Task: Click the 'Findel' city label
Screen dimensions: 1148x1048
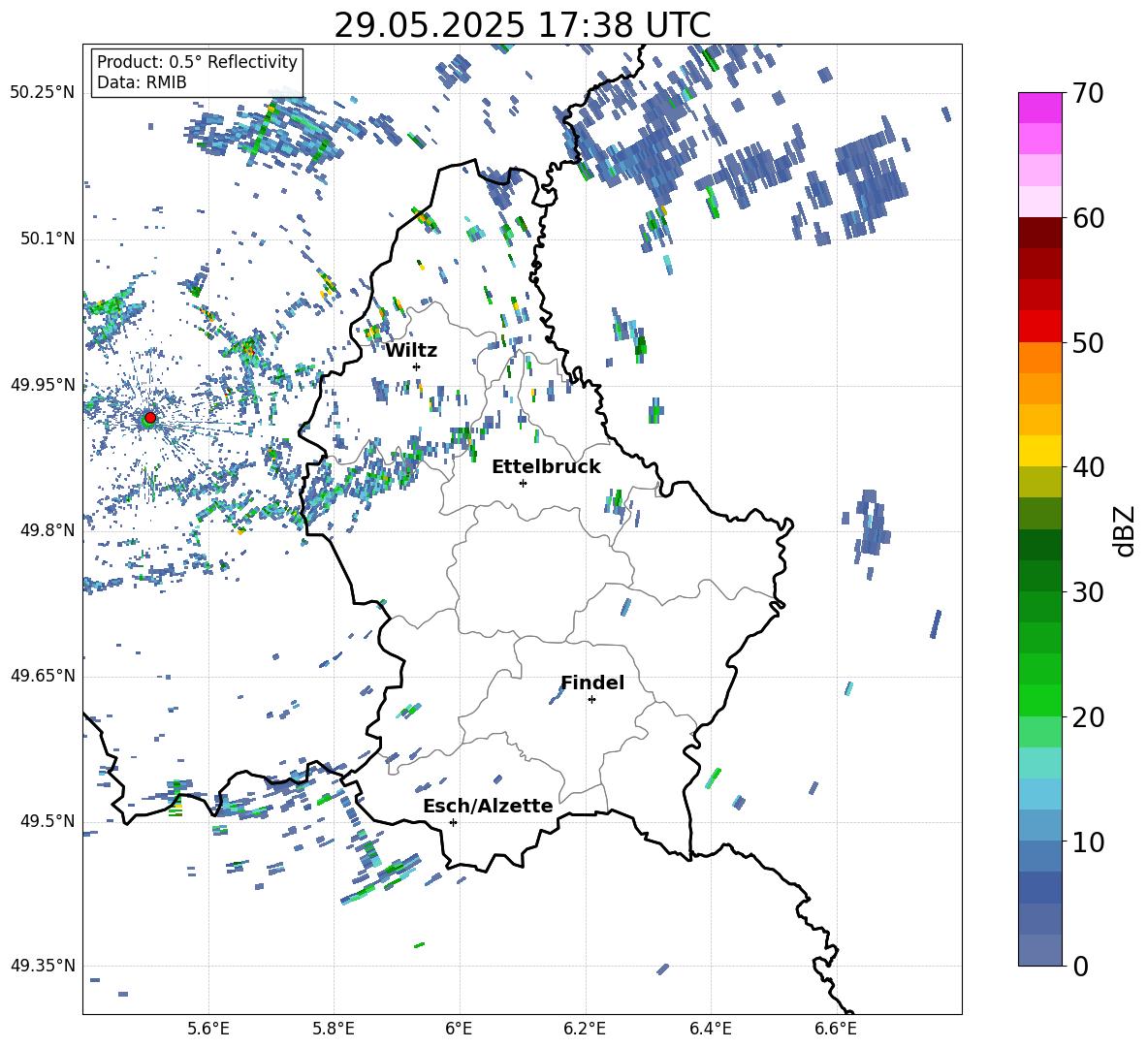Action: [x=592, y=683]
